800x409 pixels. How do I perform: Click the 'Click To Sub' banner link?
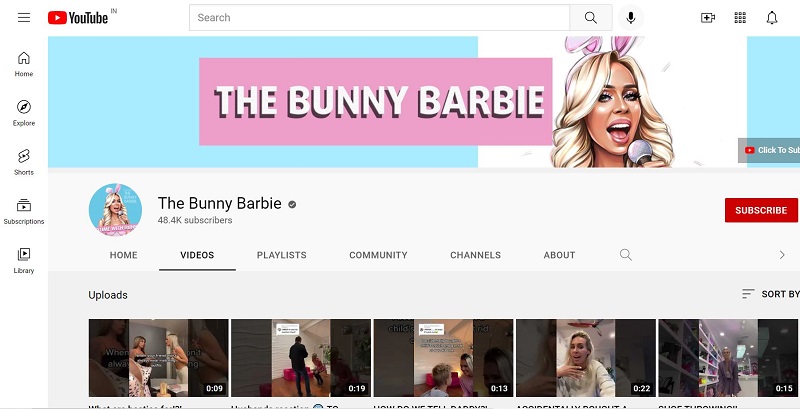pyautogui.click(x=769, y=150)
